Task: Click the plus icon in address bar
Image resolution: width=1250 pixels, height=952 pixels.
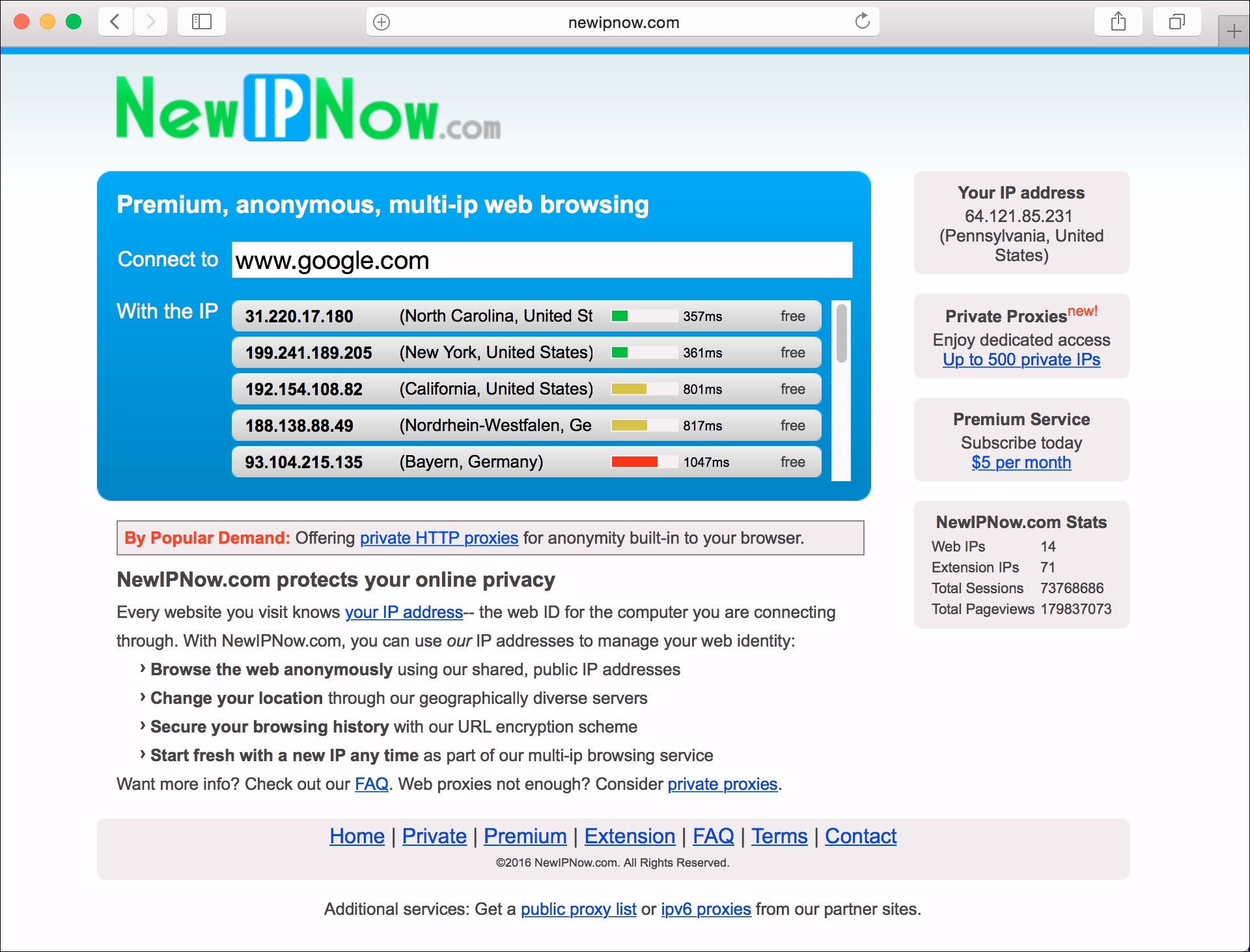Action: [x=382, y=22]
